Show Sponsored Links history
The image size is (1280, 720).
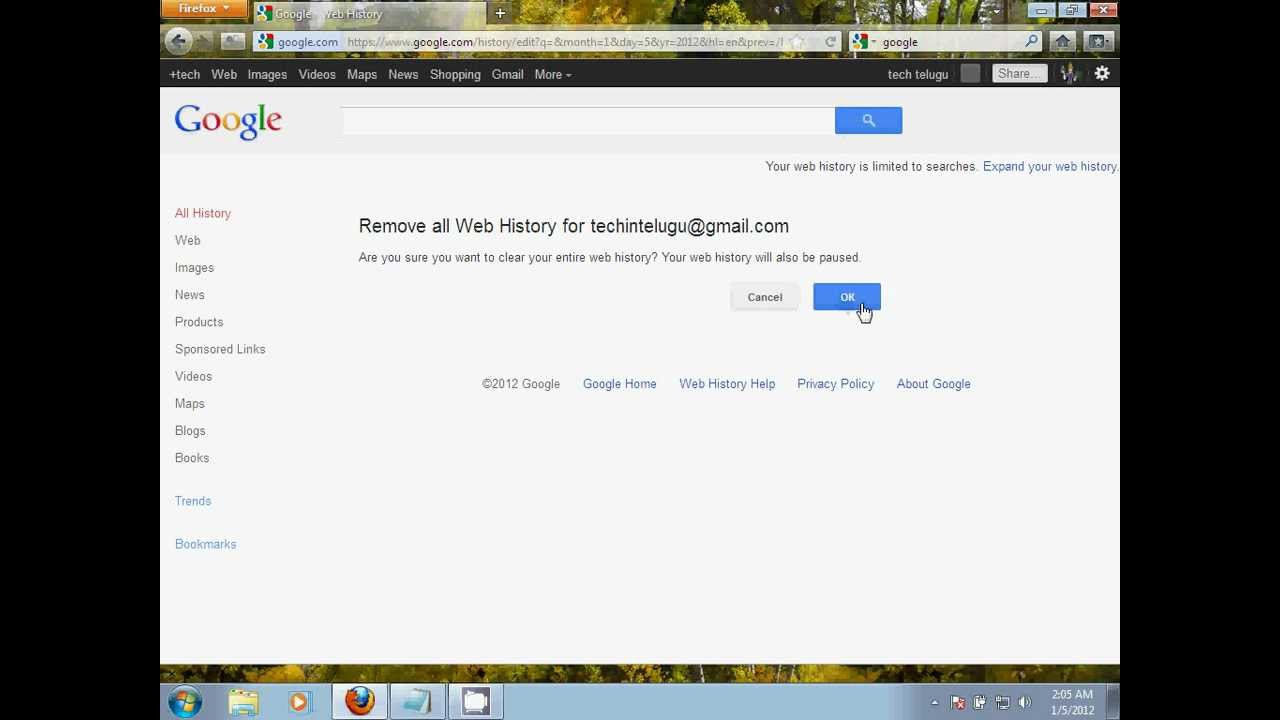tap(220, 349)
